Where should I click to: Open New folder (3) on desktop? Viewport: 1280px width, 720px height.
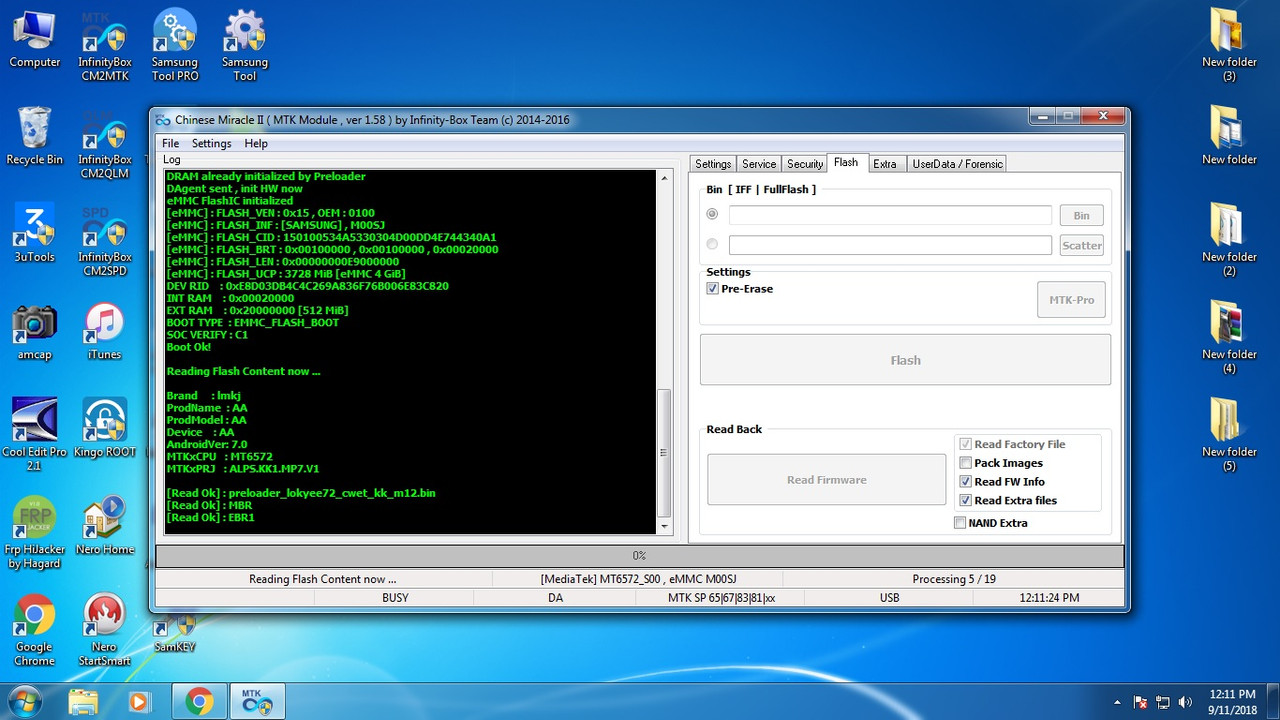pos(1229,47)
